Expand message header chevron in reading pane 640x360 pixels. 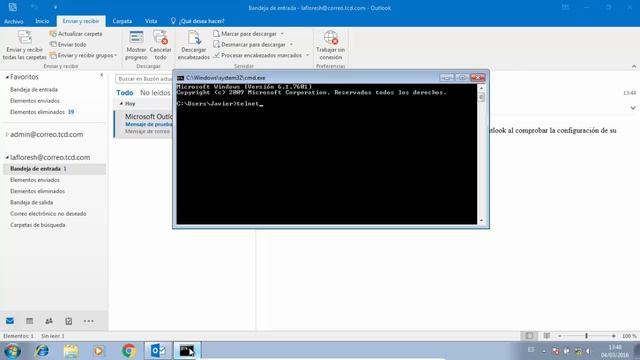[x=633, y=108]
